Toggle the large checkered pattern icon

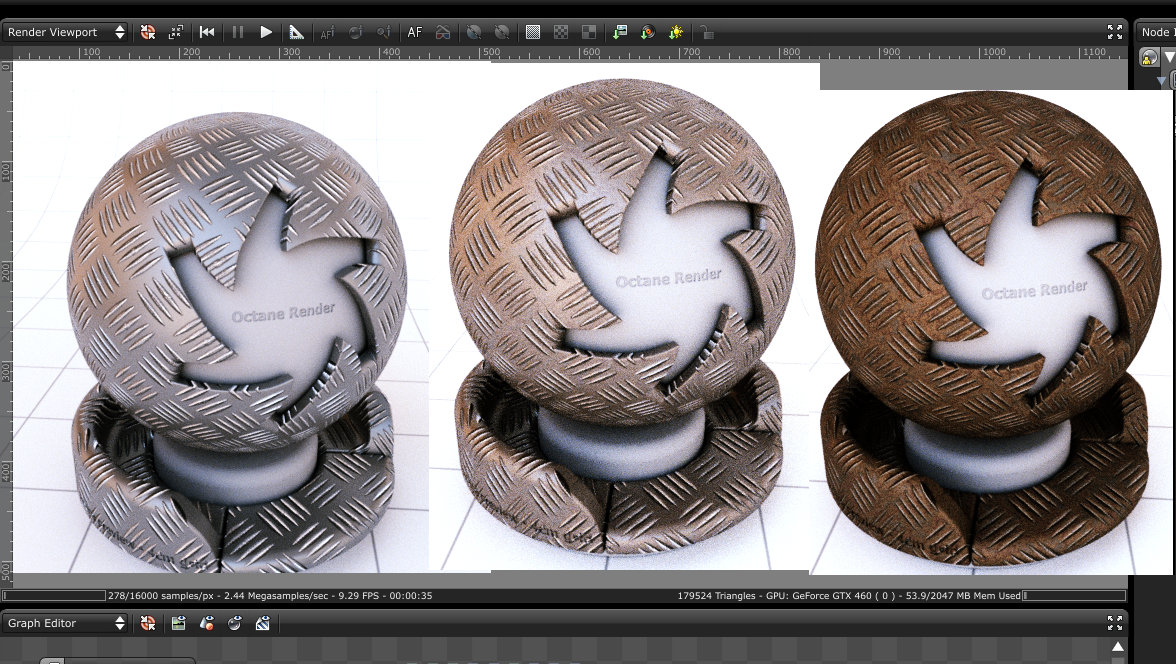click(x=589, y=32)
